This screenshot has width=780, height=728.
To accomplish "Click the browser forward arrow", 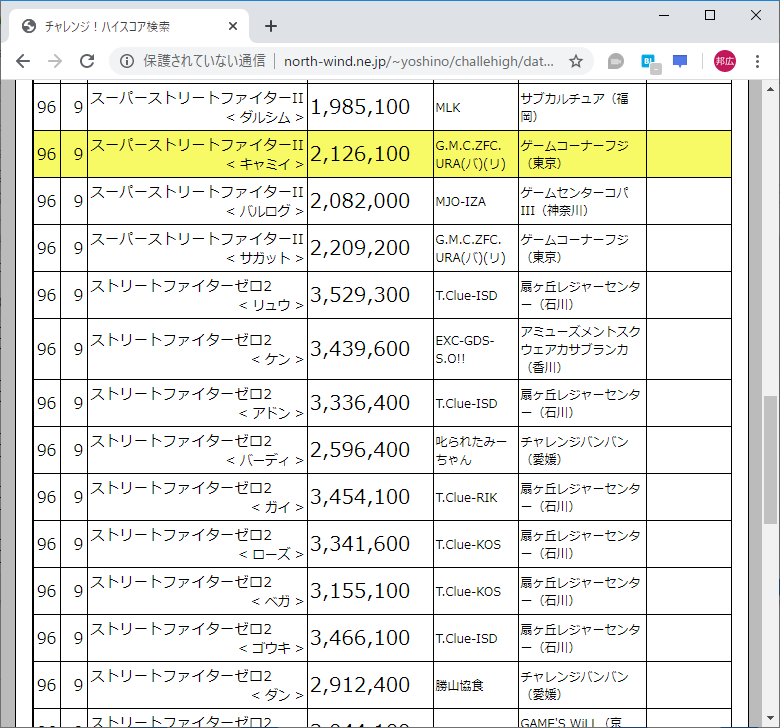I will pos(55,61).
